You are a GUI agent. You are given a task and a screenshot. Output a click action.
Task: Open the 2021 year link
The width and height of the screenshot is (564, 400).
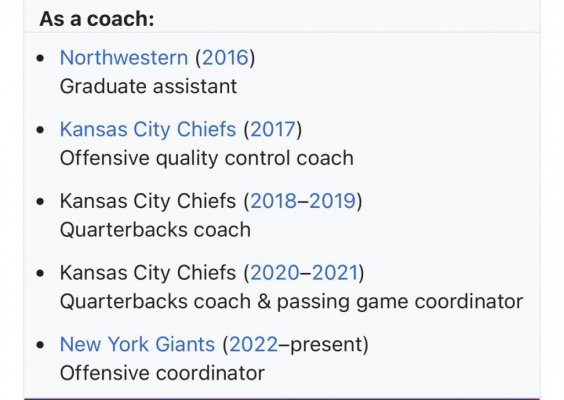coord(335,273)
